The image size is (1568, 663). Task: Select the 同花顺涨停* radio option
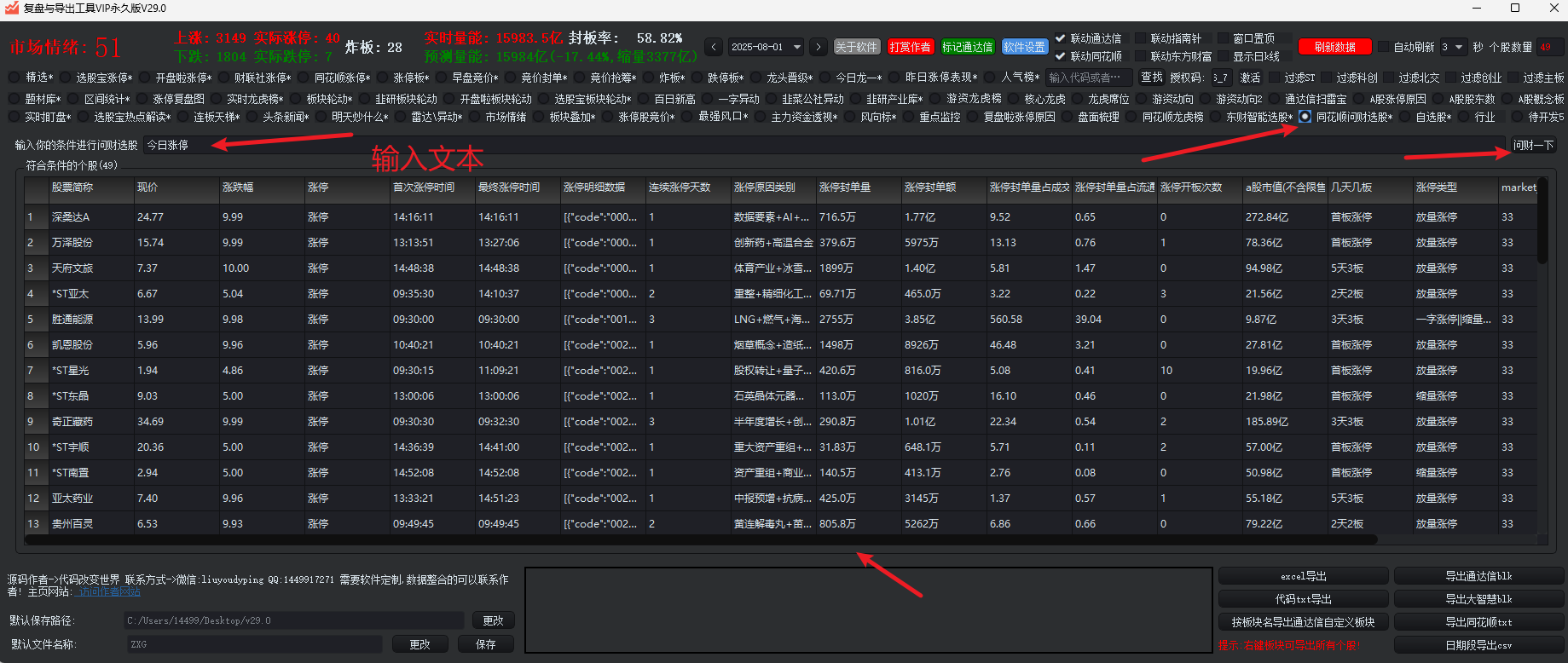pos(303,78)
